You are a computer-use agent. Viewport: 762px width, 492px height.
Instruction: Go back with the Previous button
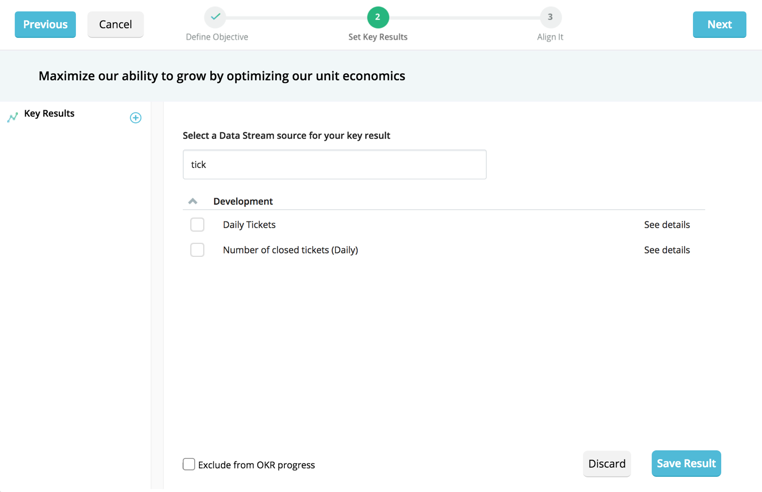point(45,24)
